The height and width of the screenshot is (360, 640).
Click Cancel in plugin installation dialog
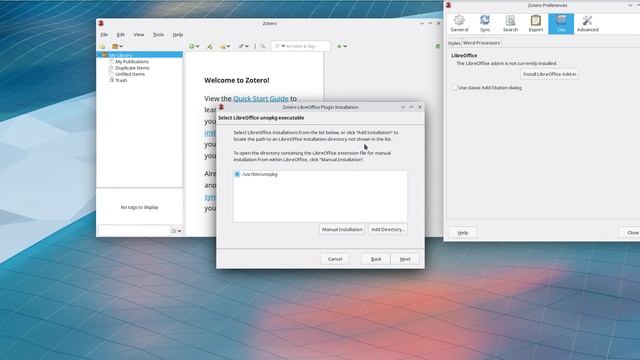click(x=335, y=259)
